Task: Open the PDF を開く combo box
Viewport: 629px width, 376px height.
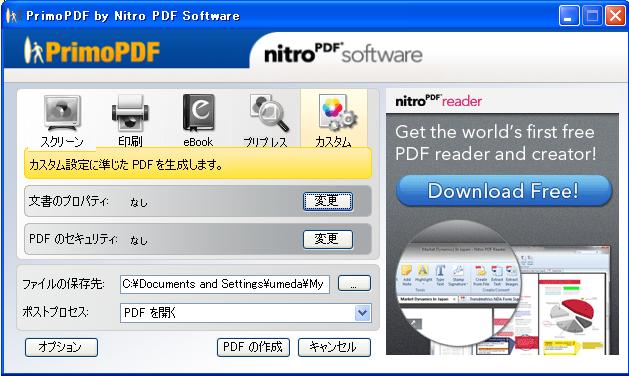Action: 246,313
